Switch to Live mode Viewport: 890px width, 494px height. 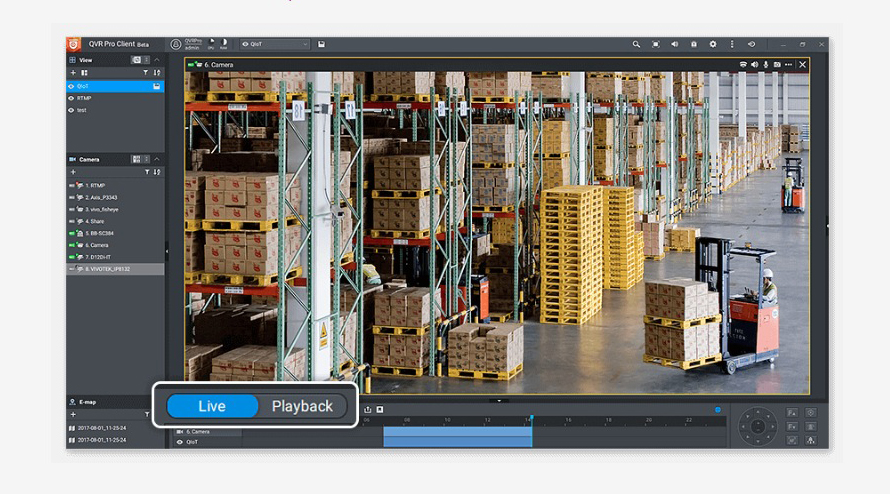212,406
